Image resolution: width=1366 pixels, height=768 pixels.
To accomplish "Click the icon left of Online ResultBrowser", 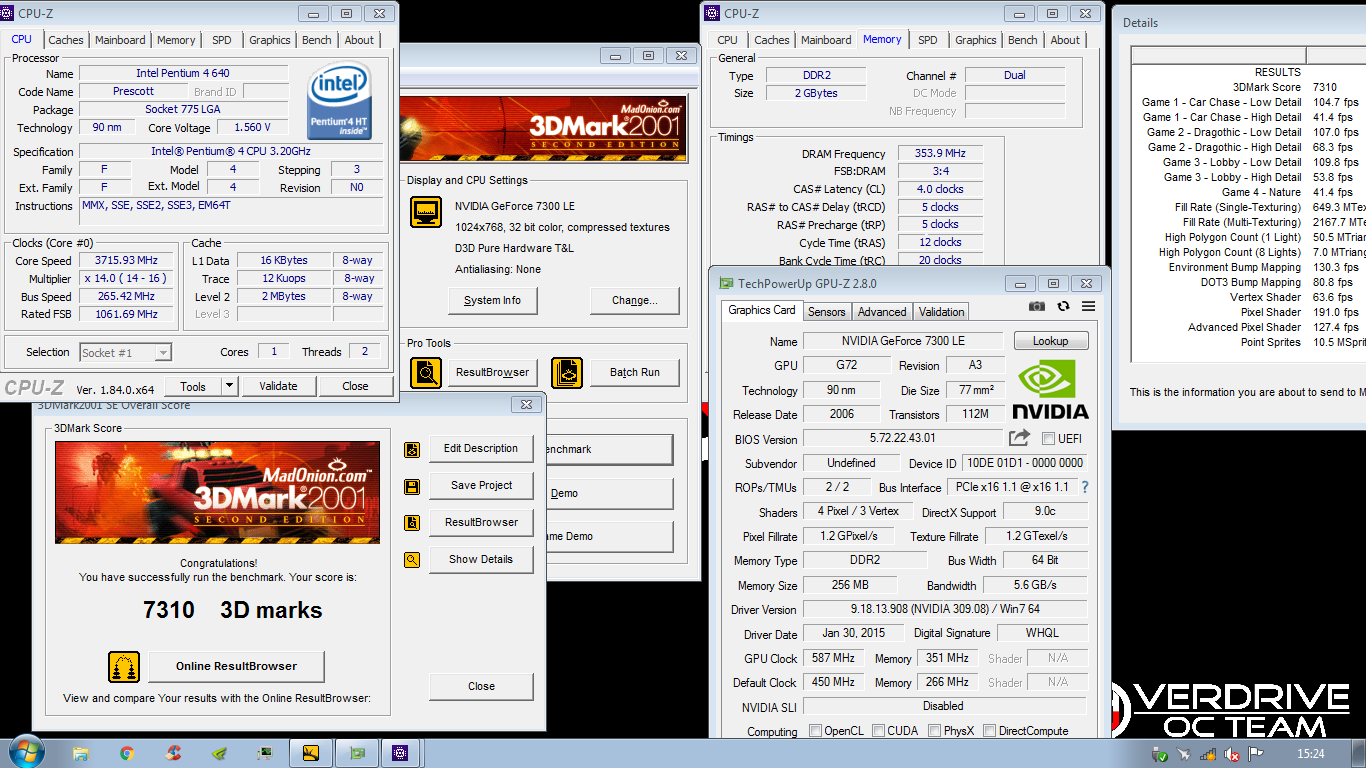I will 124,666.
